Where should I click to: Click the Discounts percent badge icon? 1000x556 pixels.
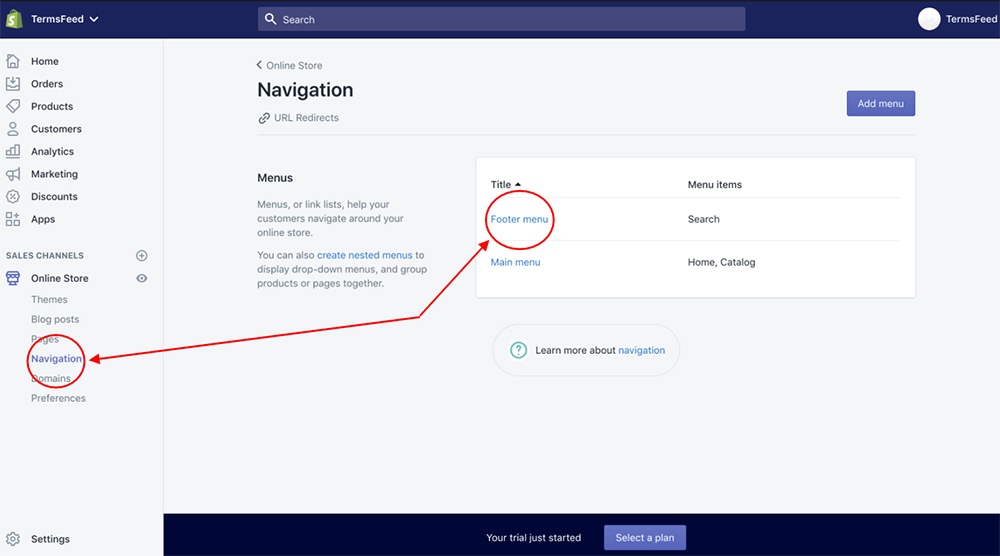click(13, 196)
